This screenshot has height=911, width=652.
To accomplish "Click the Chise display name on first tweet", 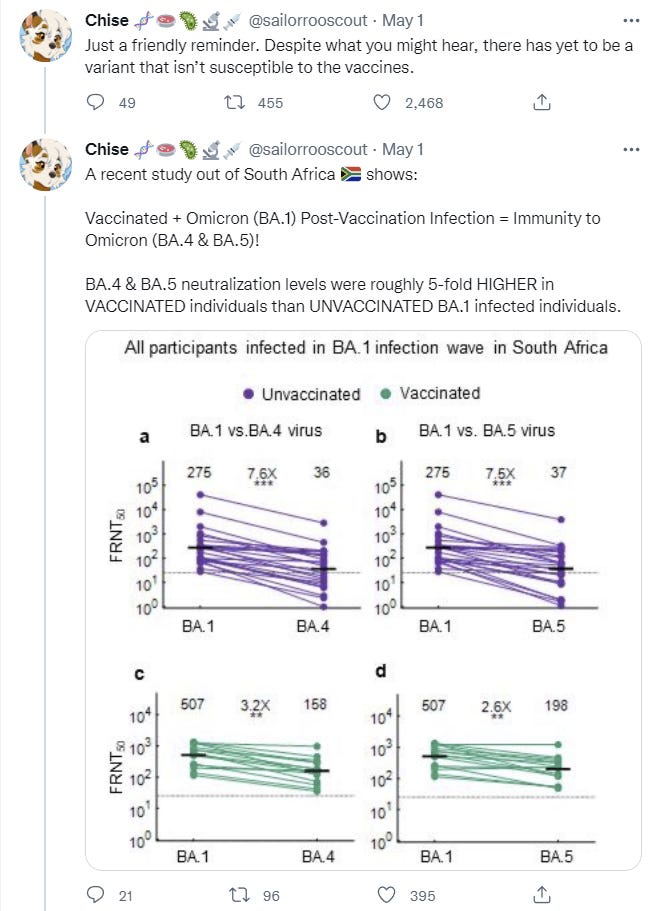I will 107,20.
